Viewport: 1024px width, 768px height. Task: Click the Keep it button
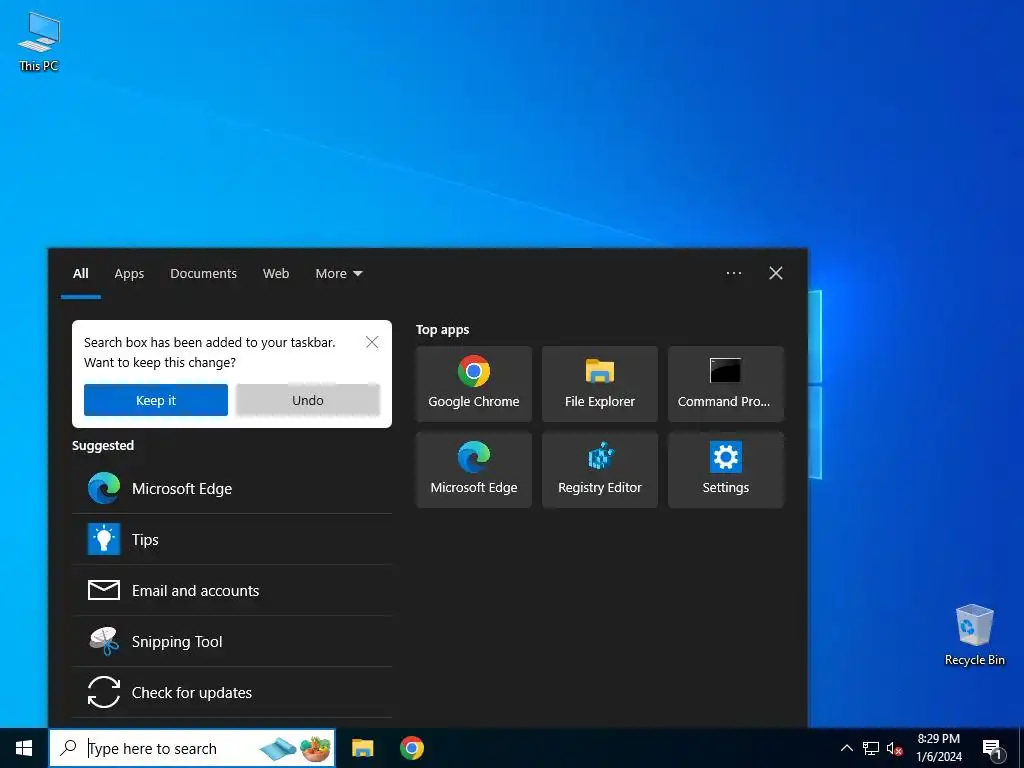pos(156,400)
